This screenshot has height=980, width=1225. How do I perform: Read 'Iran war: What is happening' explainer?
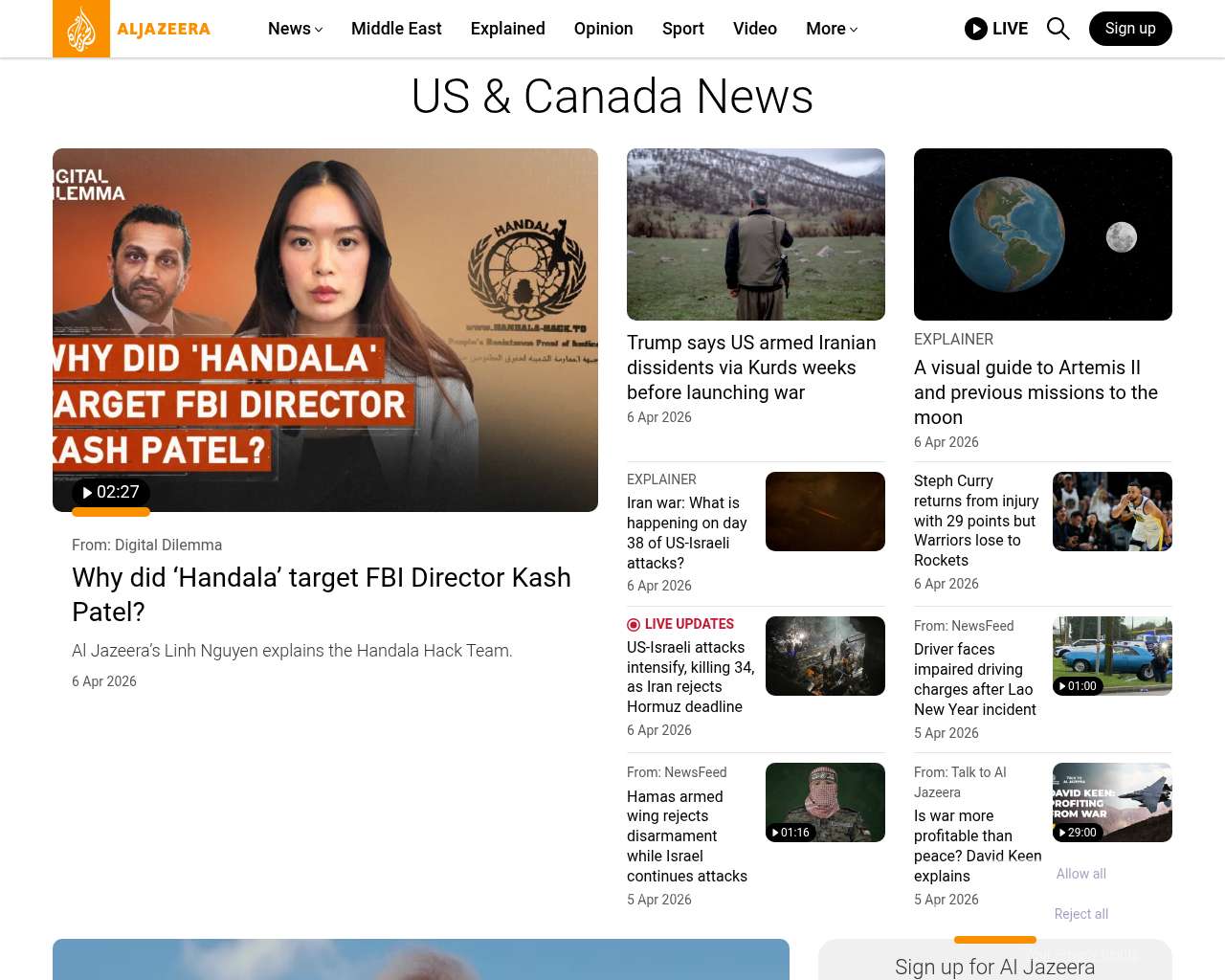687,533
